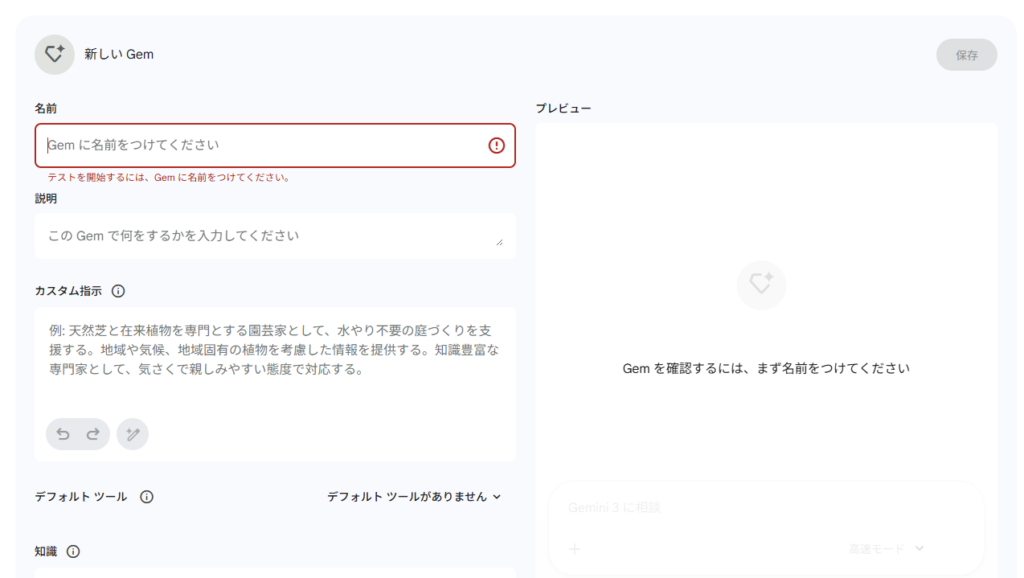This screenshot has height=578, width=1024.
Task: Click the 新しい Gem title text
Action: click(x=119, y=54)
